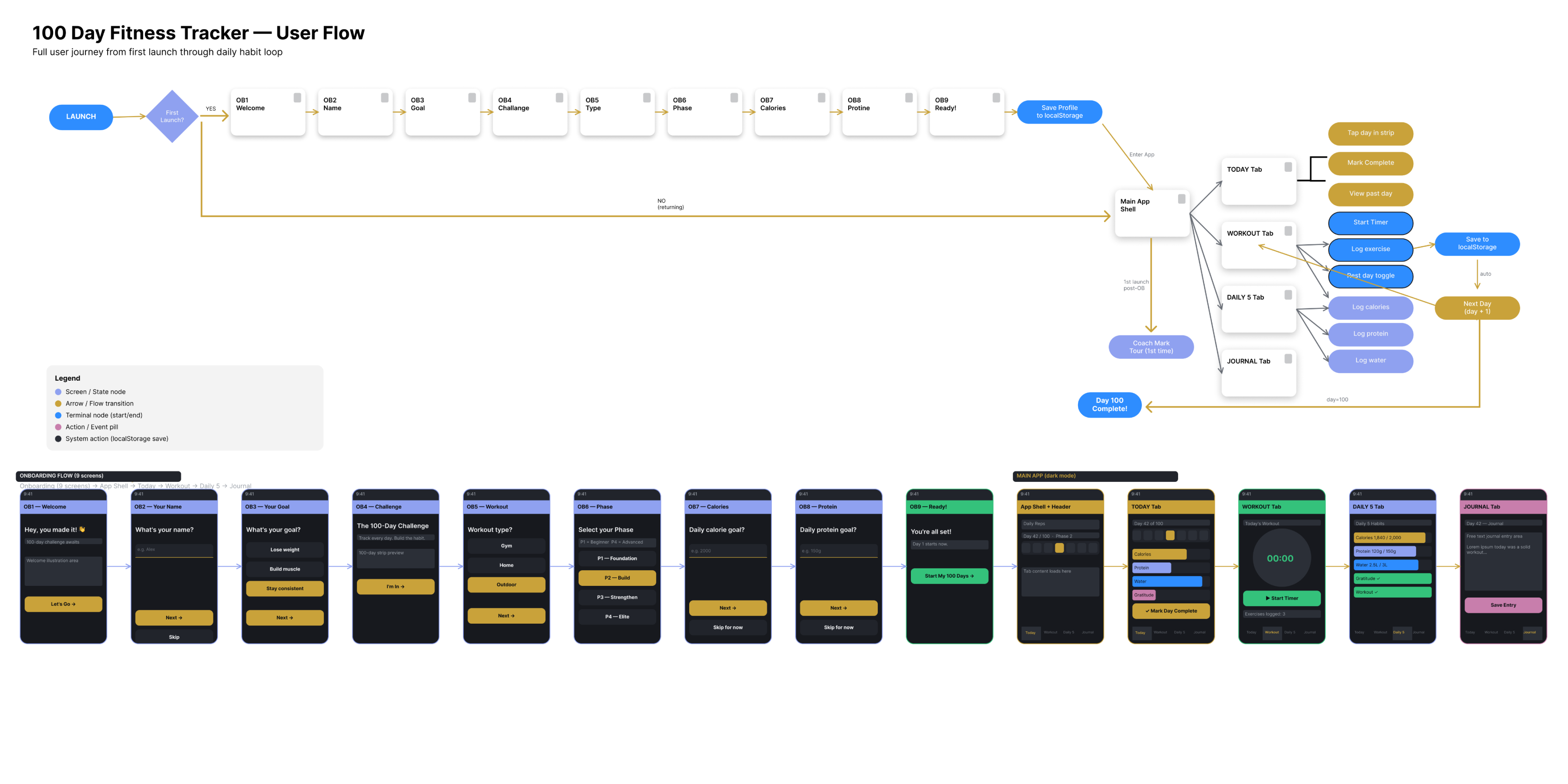Select the Next Day (day + 1) pill
Screen dimensions: 1568x784
point(1477,308)
